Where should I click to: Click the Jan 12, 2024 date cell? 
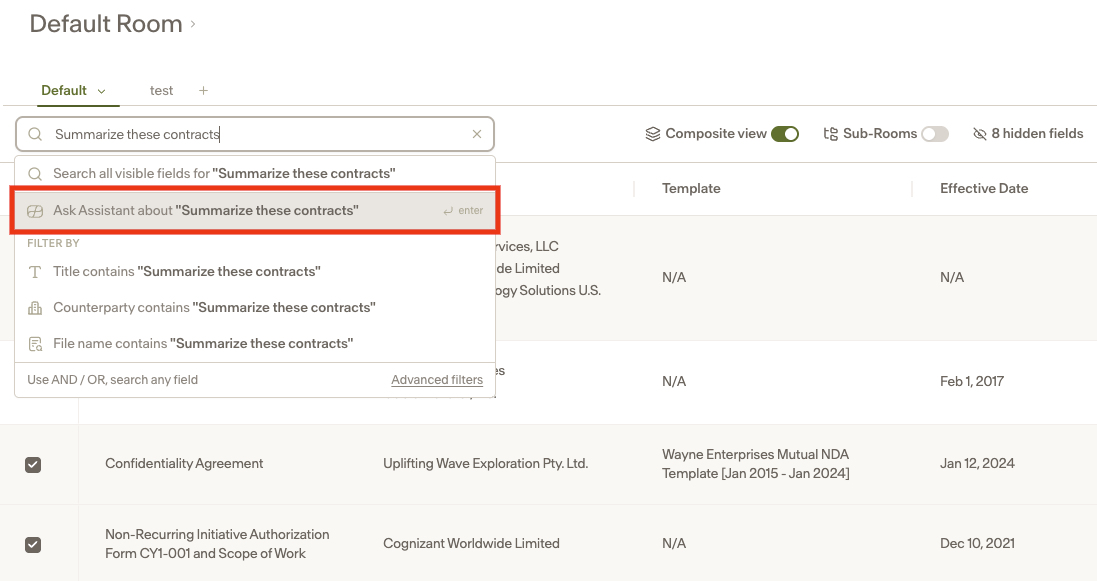[977, 463]
